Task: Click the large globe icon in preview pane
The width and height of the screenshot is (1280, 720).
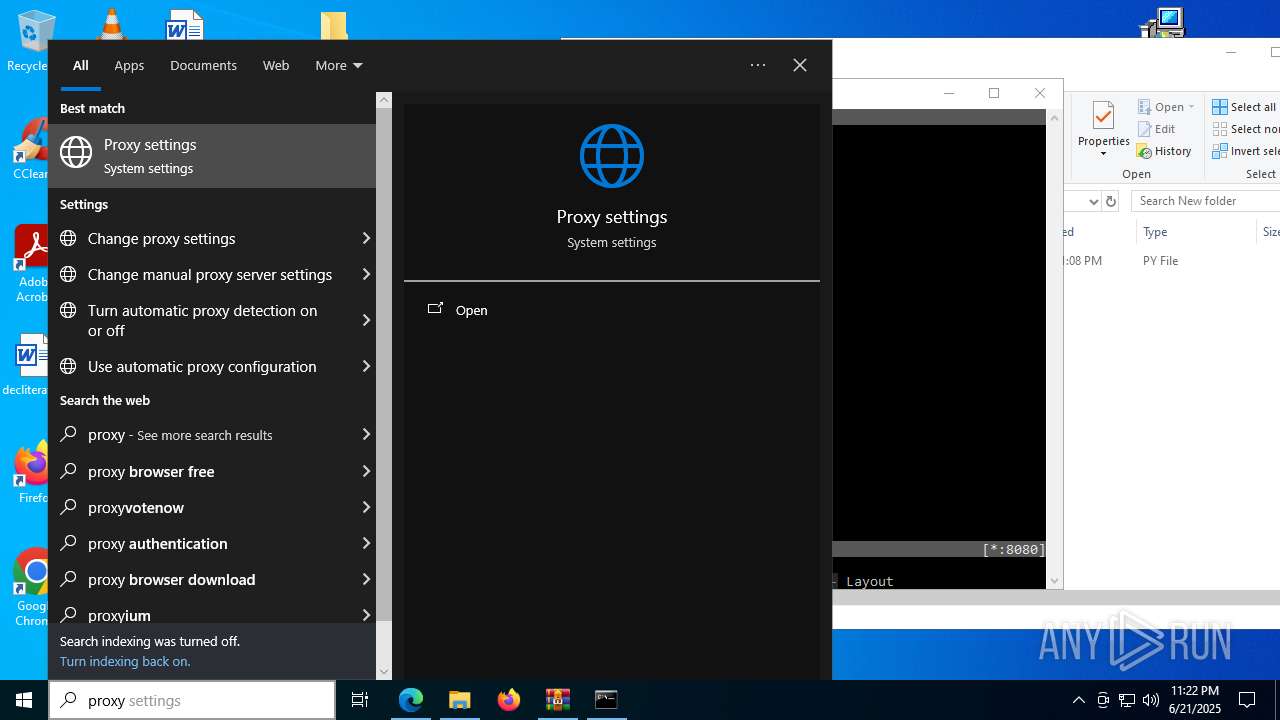Action: point(611,156)
